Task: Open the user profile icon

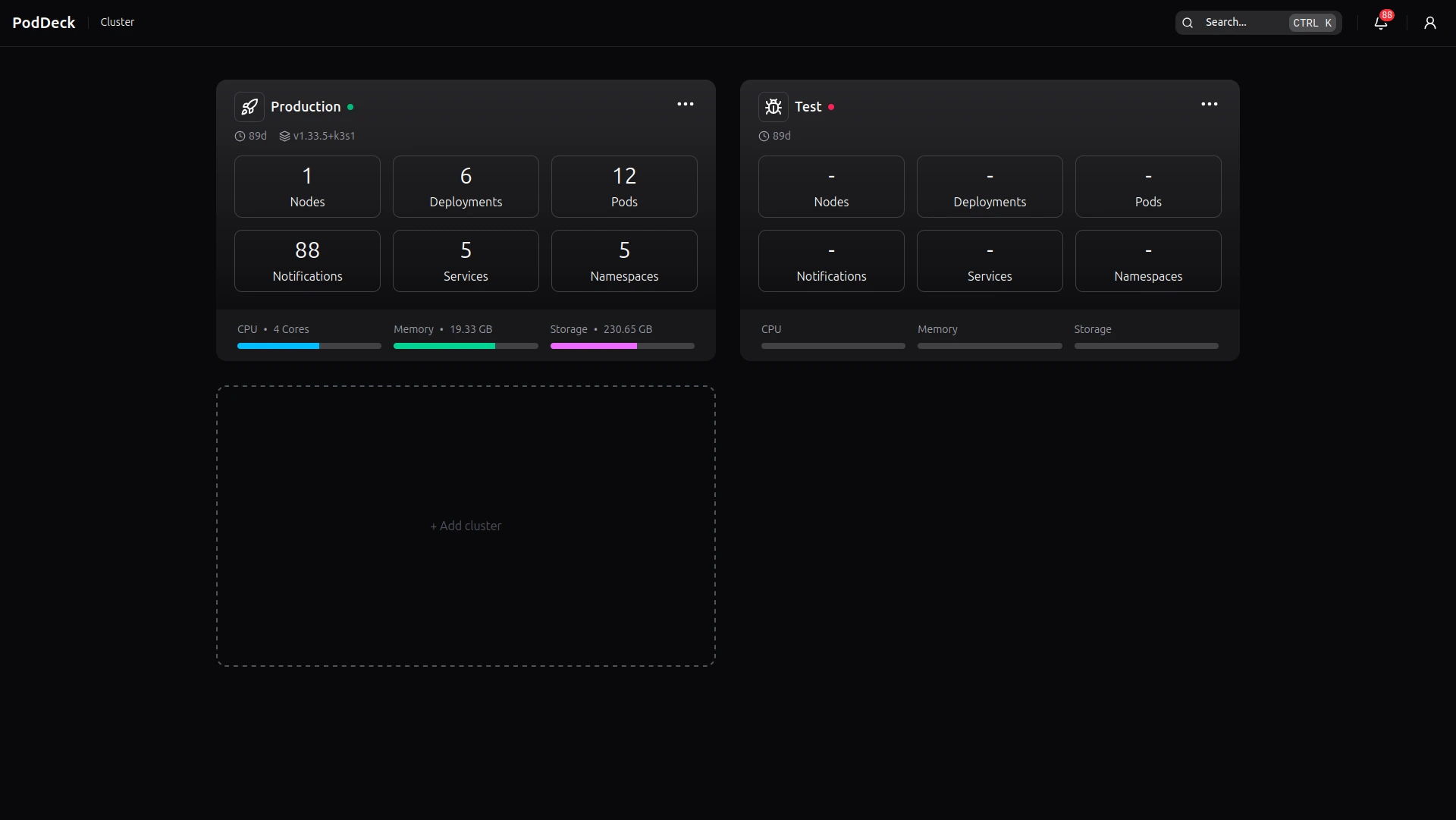Action: [1429, 23]
